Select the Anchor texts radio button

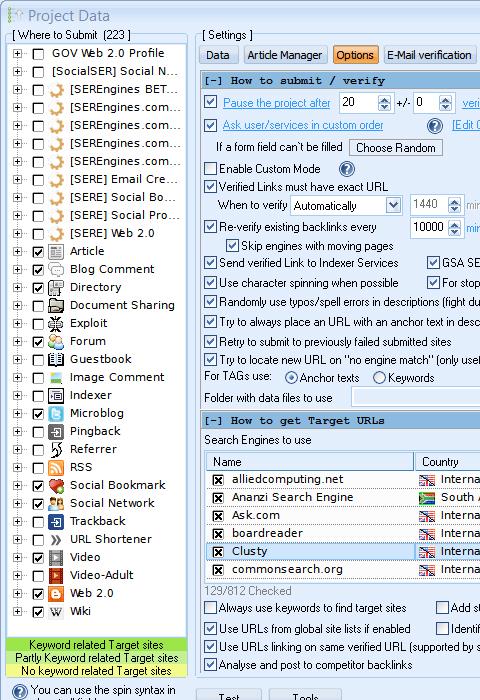[291, 378]
